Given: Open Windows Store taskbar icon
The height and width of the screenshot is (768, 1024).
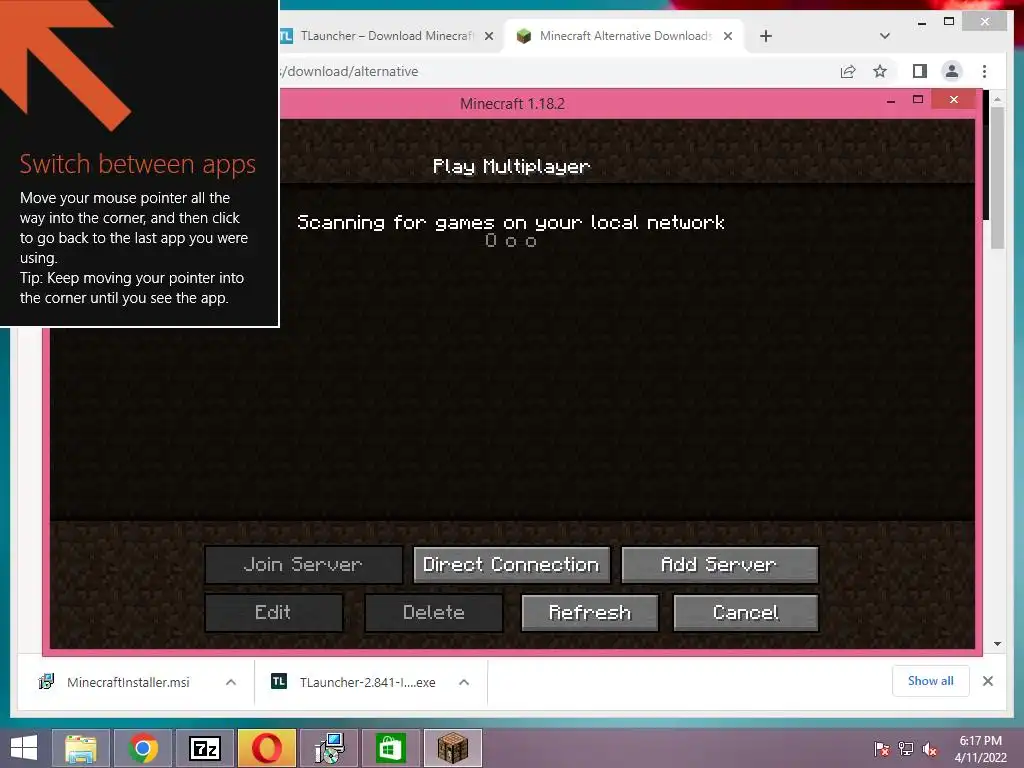Looking at the screenshot, I should pyautogui.click(x=391, y=748).
